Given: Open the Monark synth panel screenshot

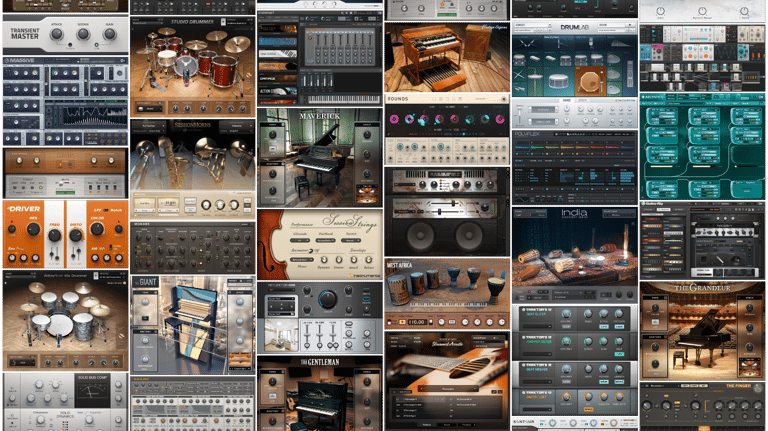Looking at the screenshot, I should pyautogui.click(x=192, y=248).
